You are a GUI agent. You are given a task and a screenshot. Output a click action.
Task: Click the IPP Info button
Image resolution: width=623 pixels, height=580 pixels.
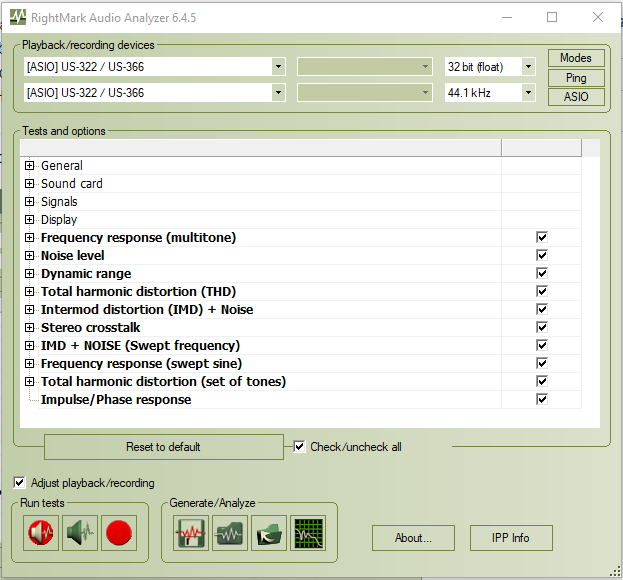tap(511, 538)
